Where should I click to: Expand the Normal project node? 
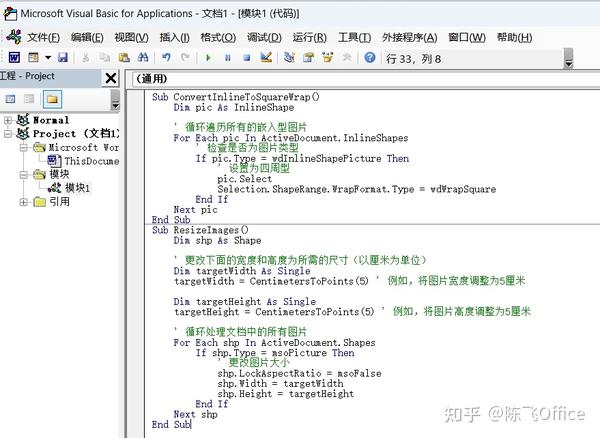[8, 120]
